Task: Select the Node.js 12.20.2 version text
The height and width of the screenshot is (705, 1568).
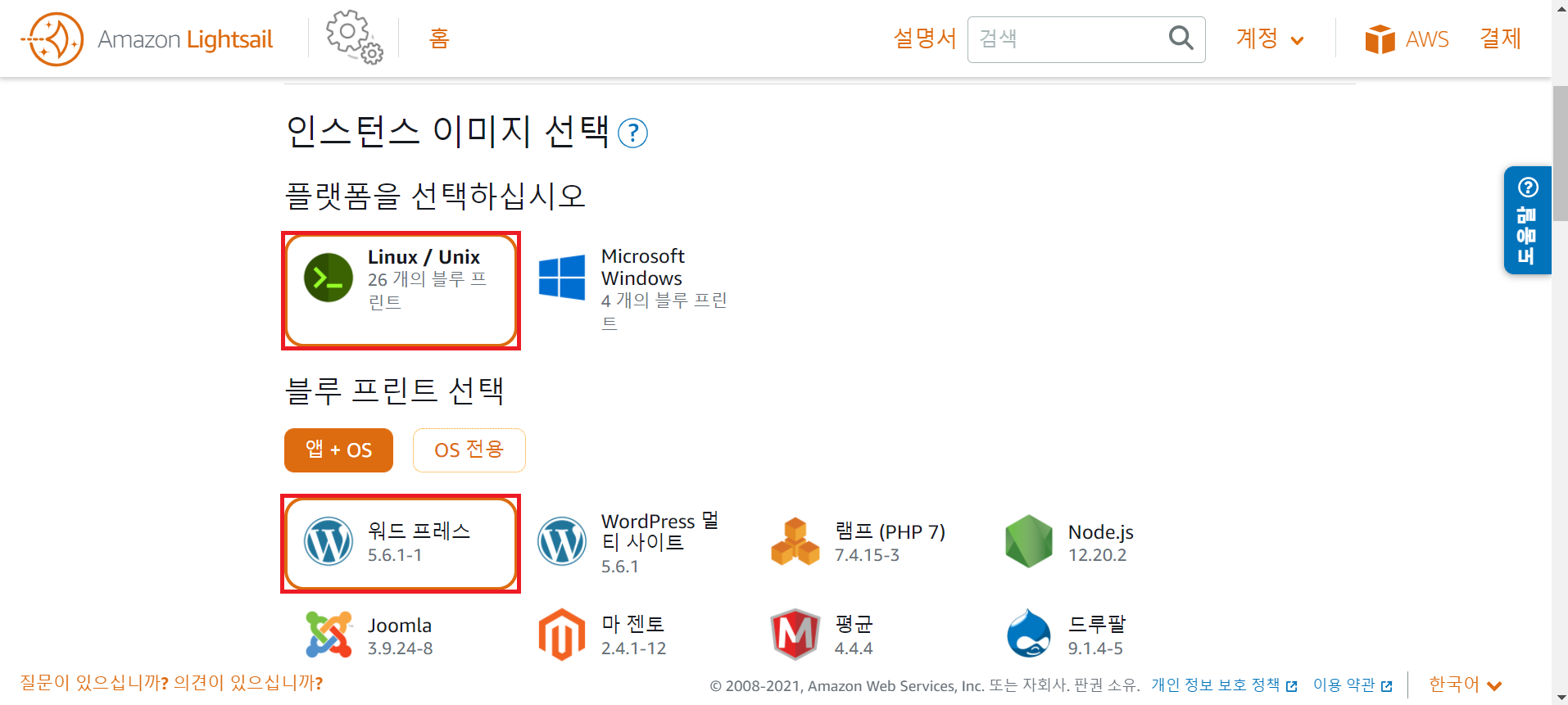Action: click(1097, 555)
